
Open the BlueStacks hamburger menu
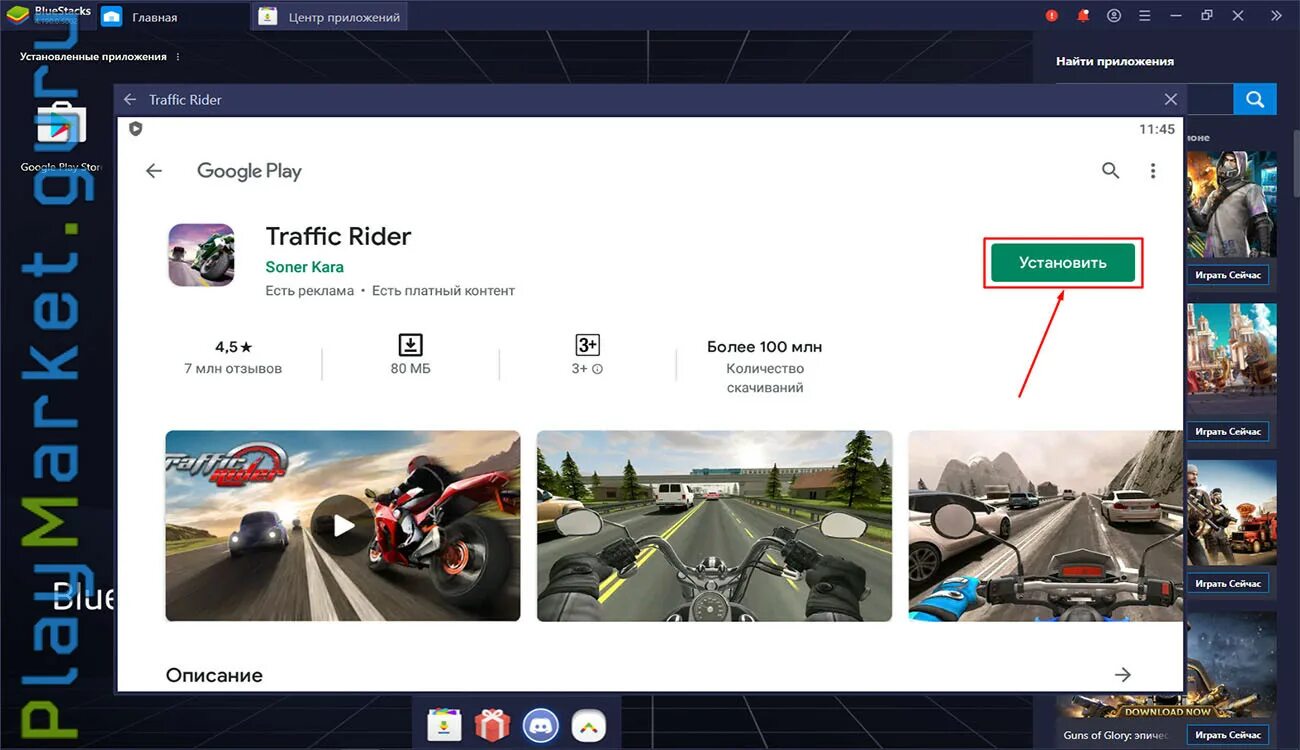[1144, 16]
